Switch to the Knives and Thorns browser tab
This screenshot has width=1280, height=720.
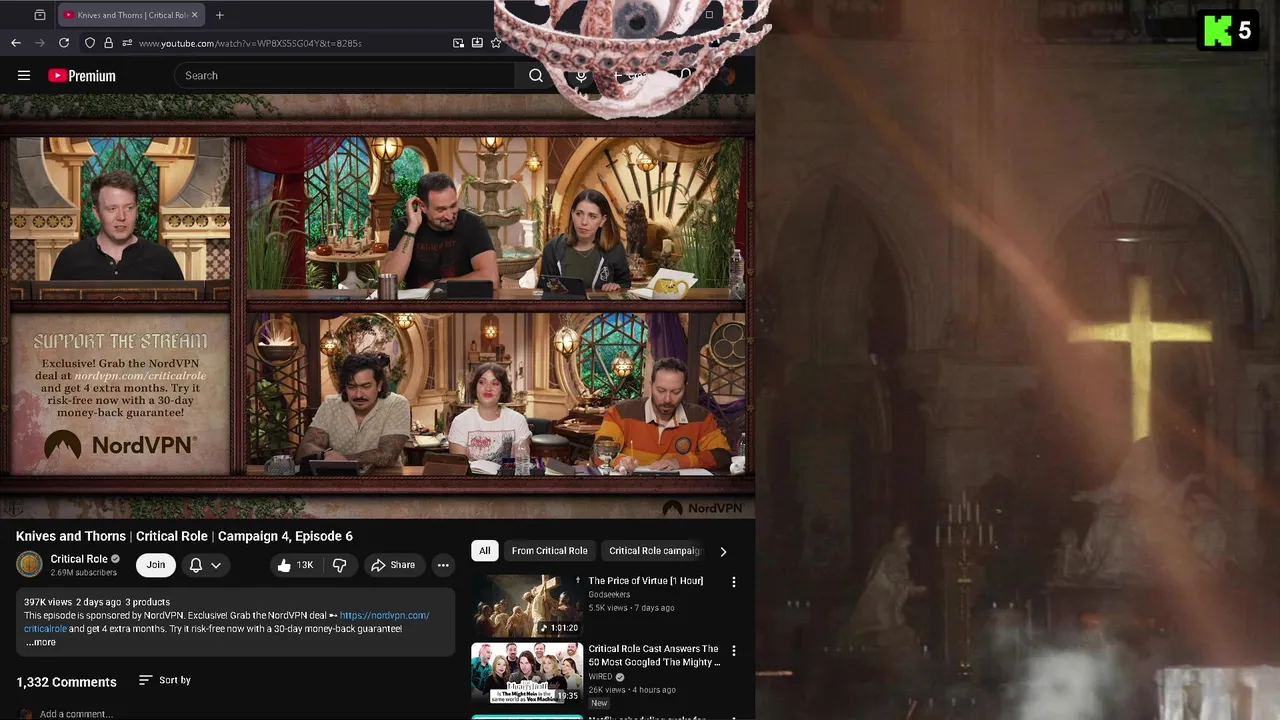click(x=130, y=15)
